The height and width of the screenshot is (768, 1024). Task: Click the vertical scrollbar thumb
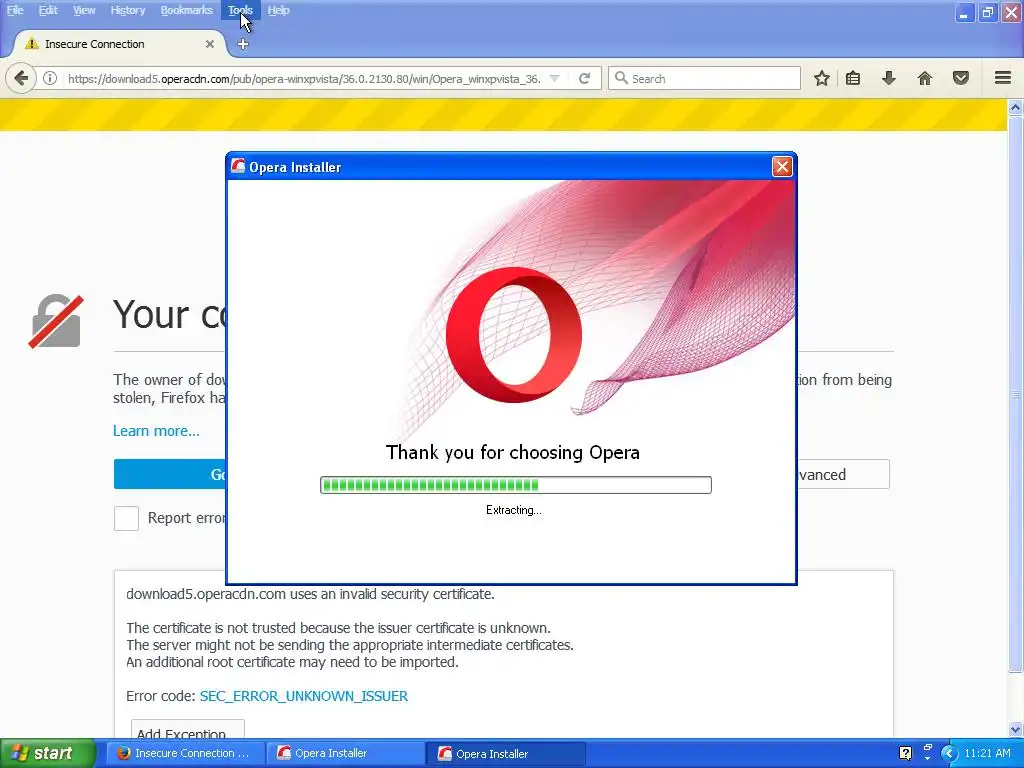[1015, 394]
